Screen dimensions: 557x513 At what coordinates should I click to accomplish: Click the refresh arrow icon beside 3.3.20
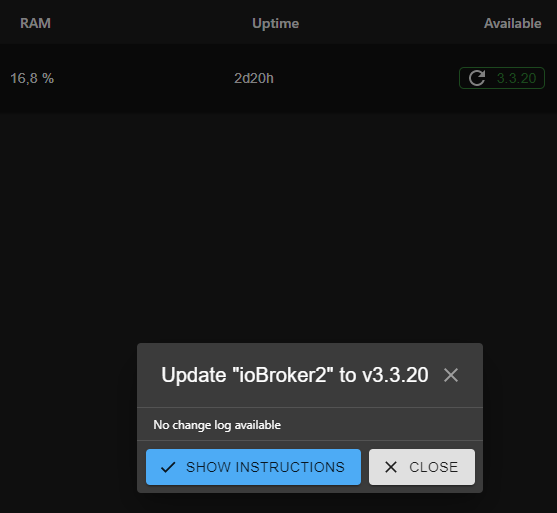click(477, 78)
